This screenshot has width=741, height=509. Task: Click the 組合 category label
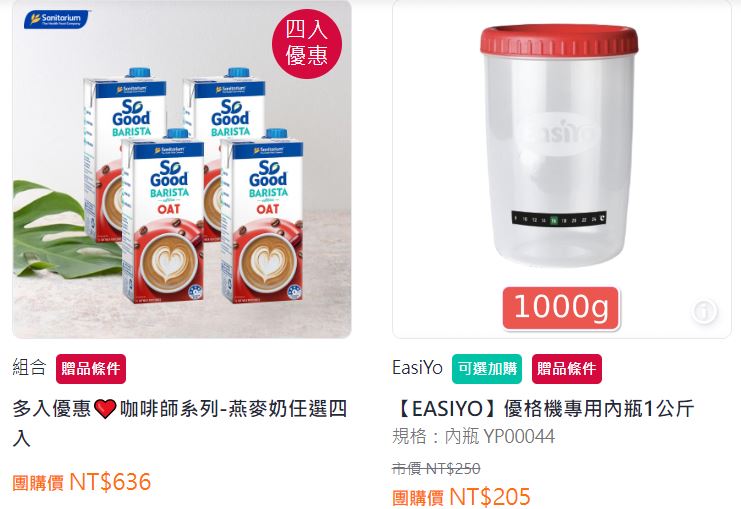[29, 367]
